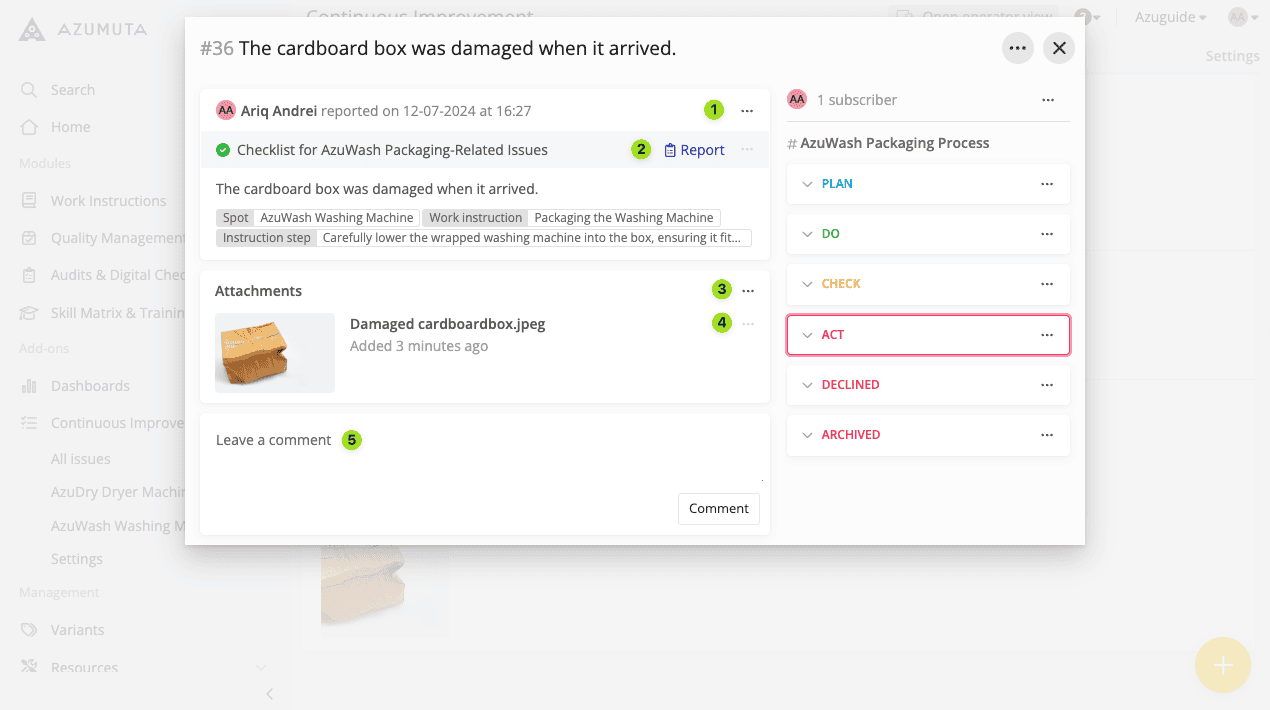
Task: Close the issue #36 dialog
Action: tap(1059, 48)
